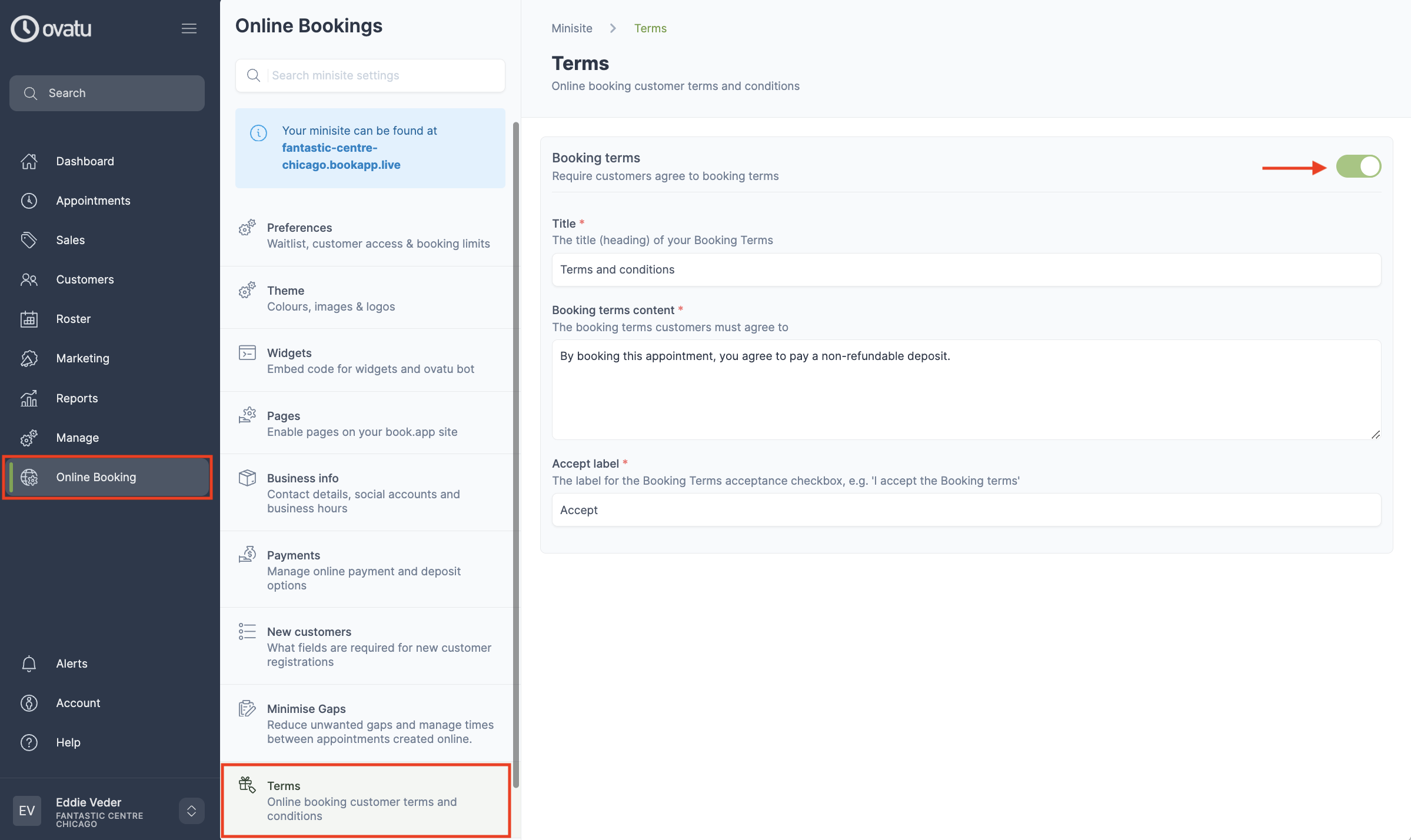
Task: Open the Reports chart icon
Action: (28, 398)
